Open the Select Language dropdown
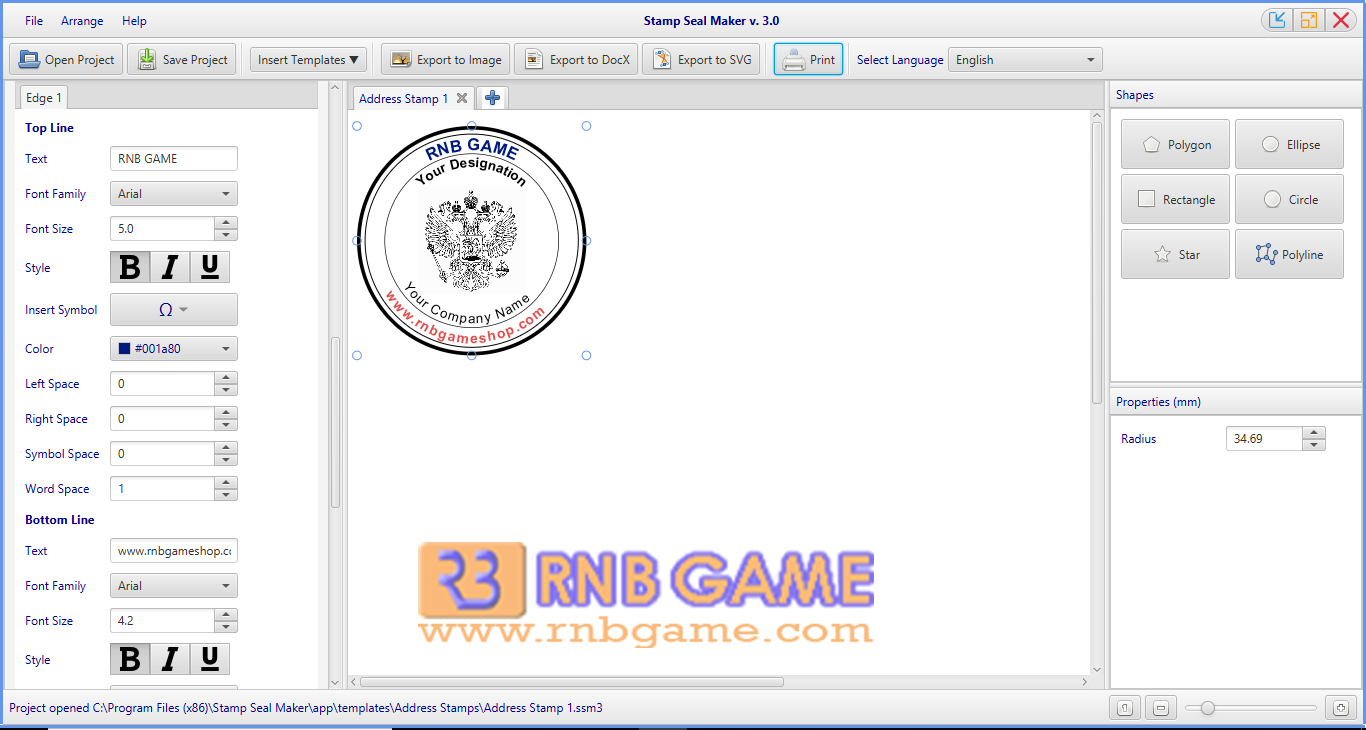Image resolution: width=1366 pixels, height=730 pixels. point(1025,60)
